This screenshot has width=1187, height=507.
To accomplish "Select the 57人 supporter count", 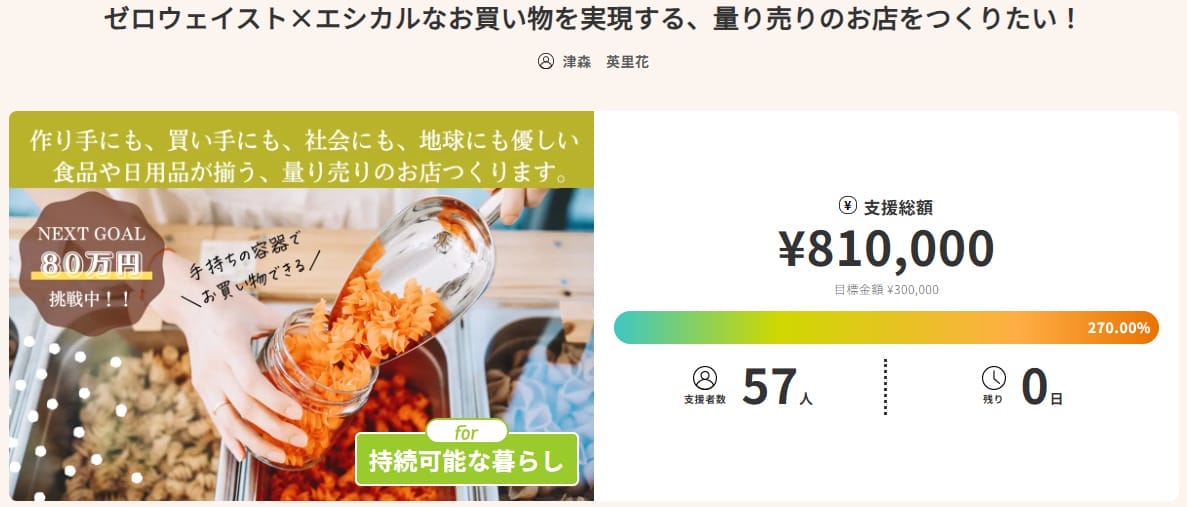I will click(777, 388).
